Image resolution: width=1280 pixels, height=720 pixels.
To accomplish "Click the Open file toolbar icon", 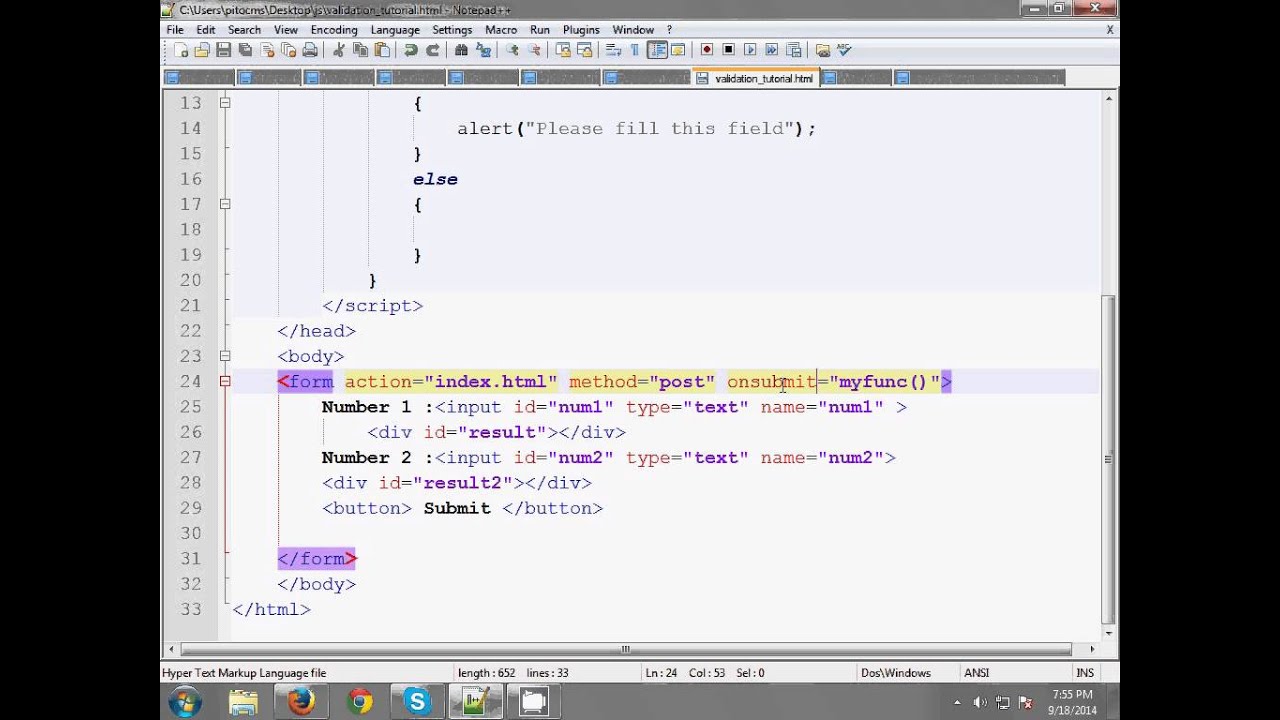I will click(202, 50).
